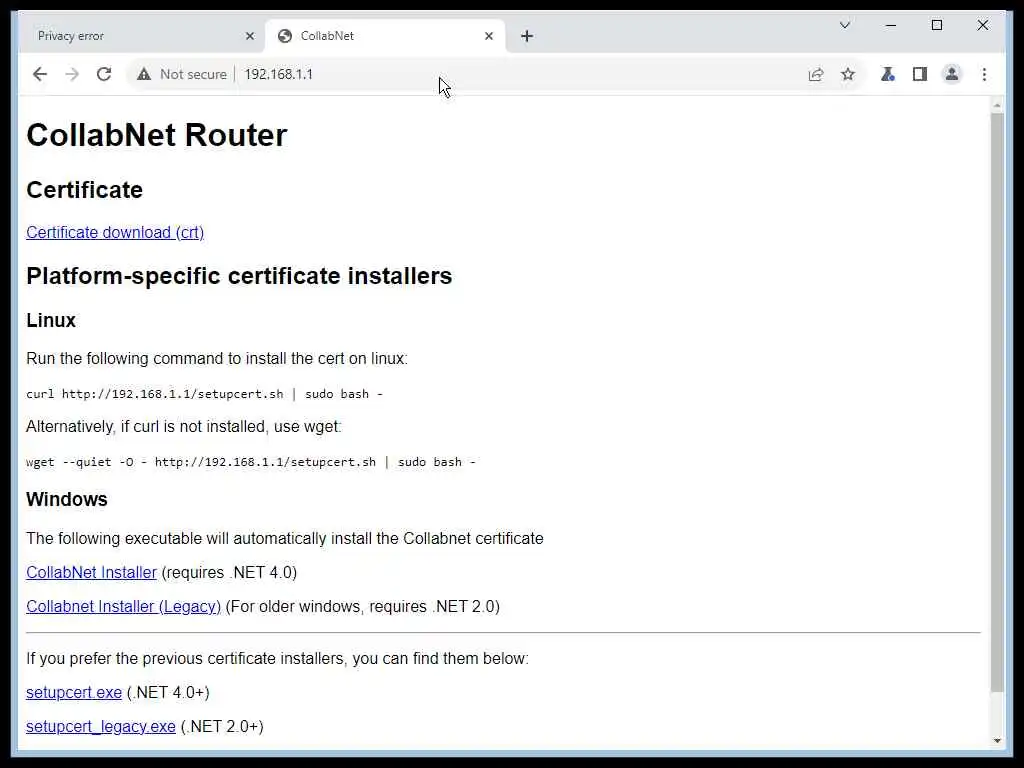This screenshot has width=1024, height=768.
Task: Click the vertical scrollbar thumb
Action: 997,402
